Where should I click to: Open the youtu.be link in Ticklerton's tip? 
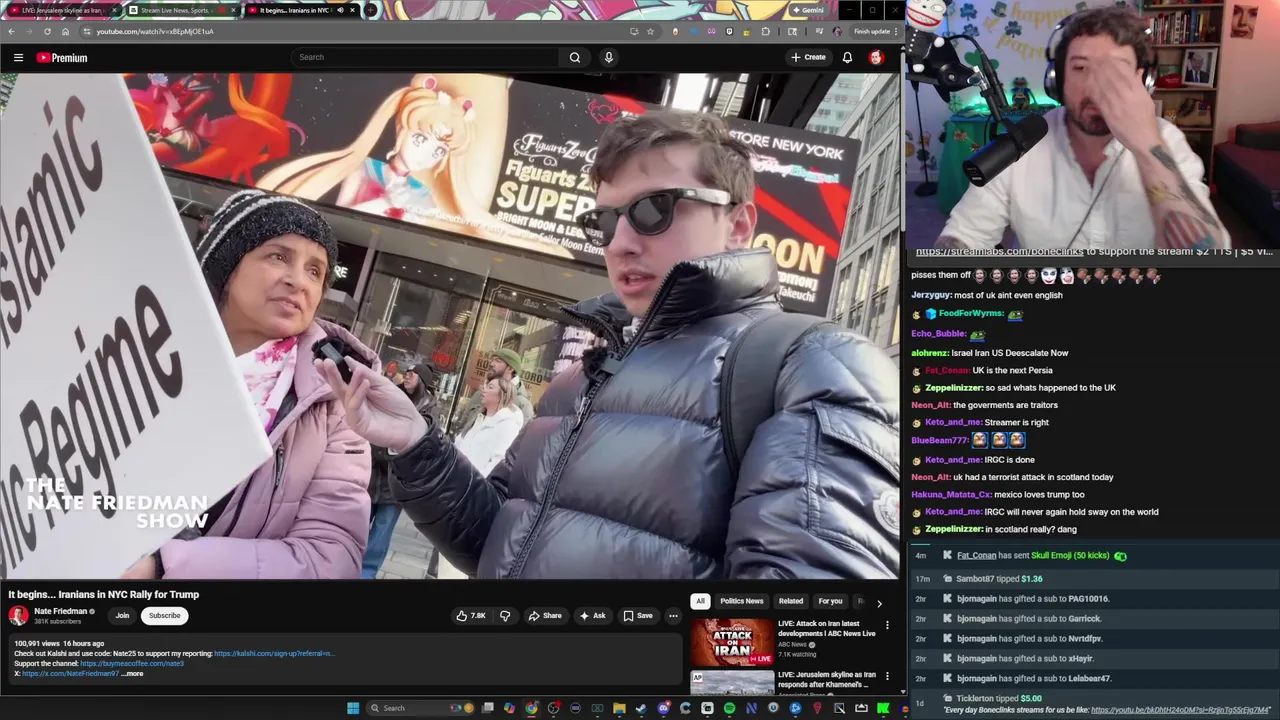click(1180, 710)
